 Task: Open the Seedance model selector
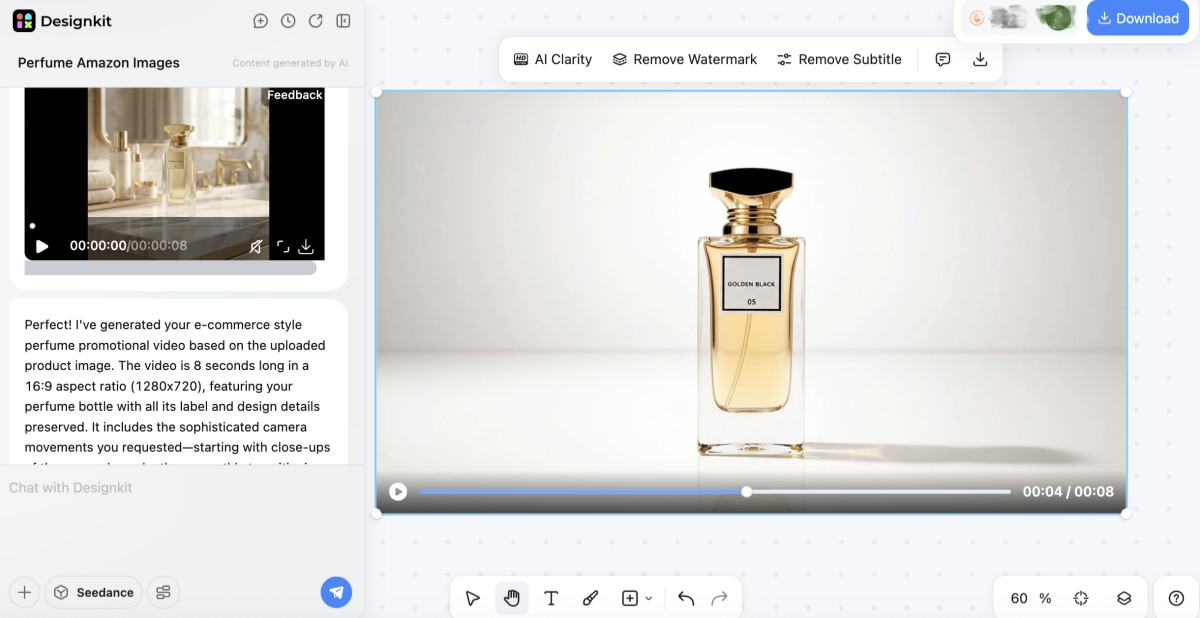(x=93, y=592)
